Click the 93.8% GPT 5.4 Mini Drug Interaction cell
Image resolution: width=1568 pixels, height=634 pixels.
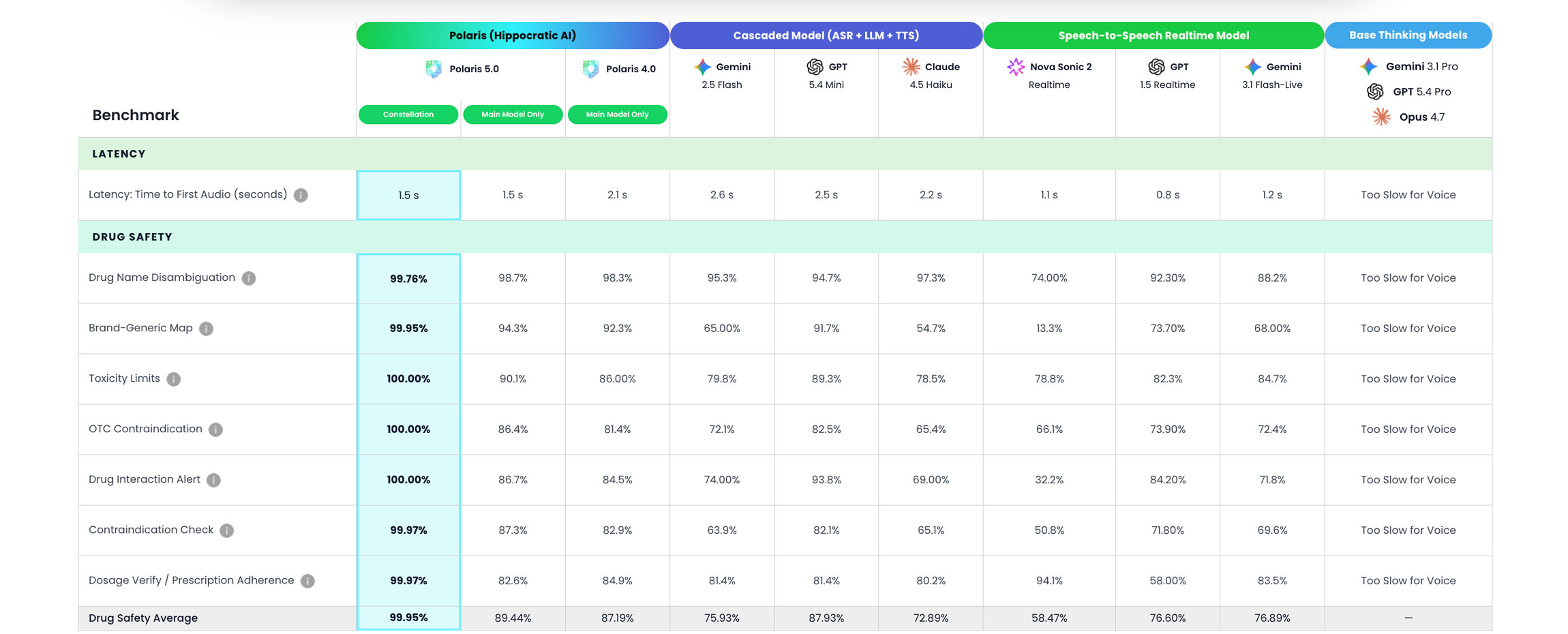826,480
